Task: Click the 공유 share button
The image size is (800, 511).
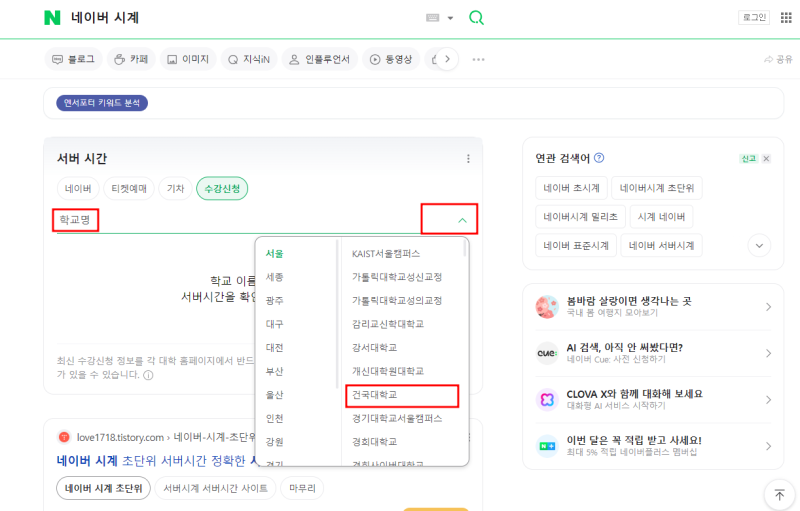Action: click(778, 60)
